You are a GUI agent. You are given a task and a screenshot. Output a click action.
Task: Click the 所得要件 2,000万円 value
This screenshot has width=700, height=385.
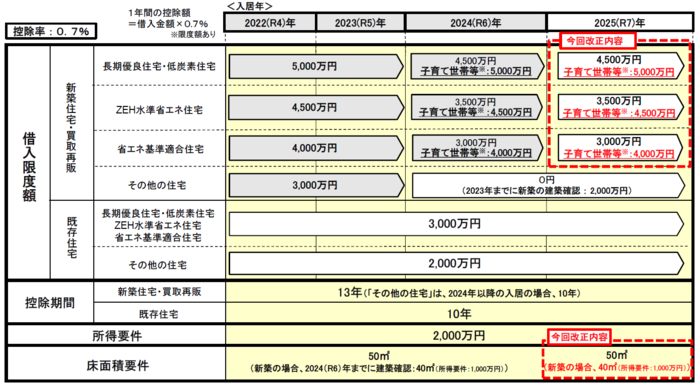459,335
